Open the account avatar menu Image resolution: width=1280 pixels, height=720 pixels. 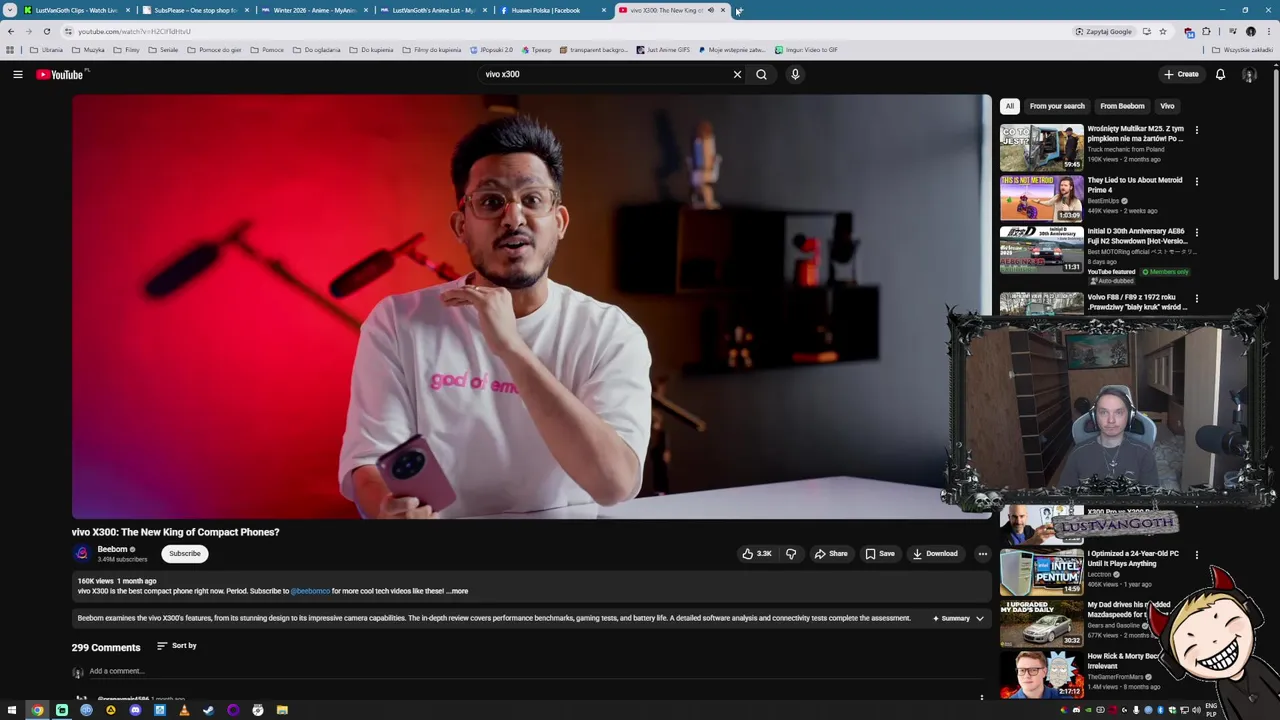click(x=1249, y=74)
